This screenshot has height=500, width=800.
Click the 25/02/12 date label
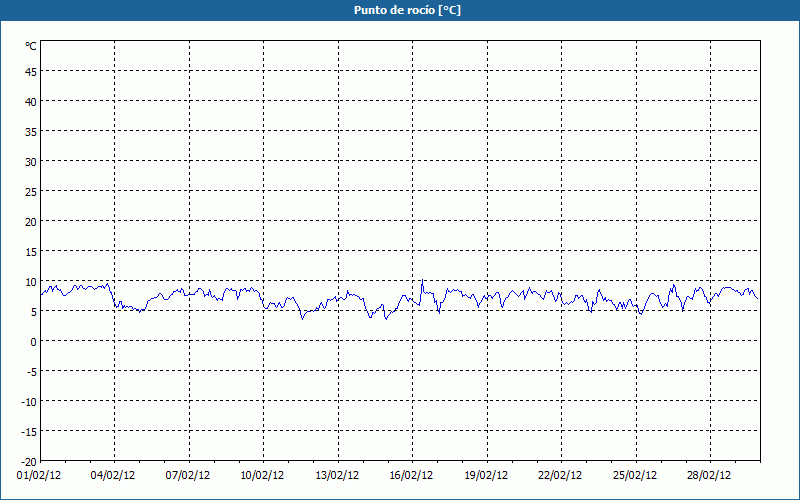[635, 476]
